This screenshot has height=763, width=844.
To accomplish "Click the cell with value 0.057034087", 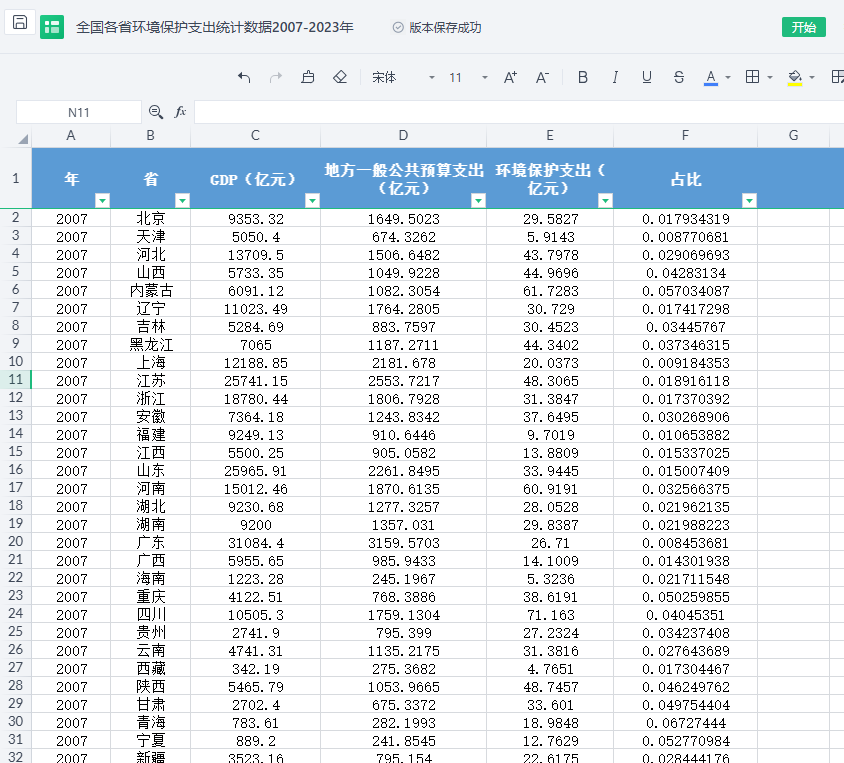I will click(686, 291).
